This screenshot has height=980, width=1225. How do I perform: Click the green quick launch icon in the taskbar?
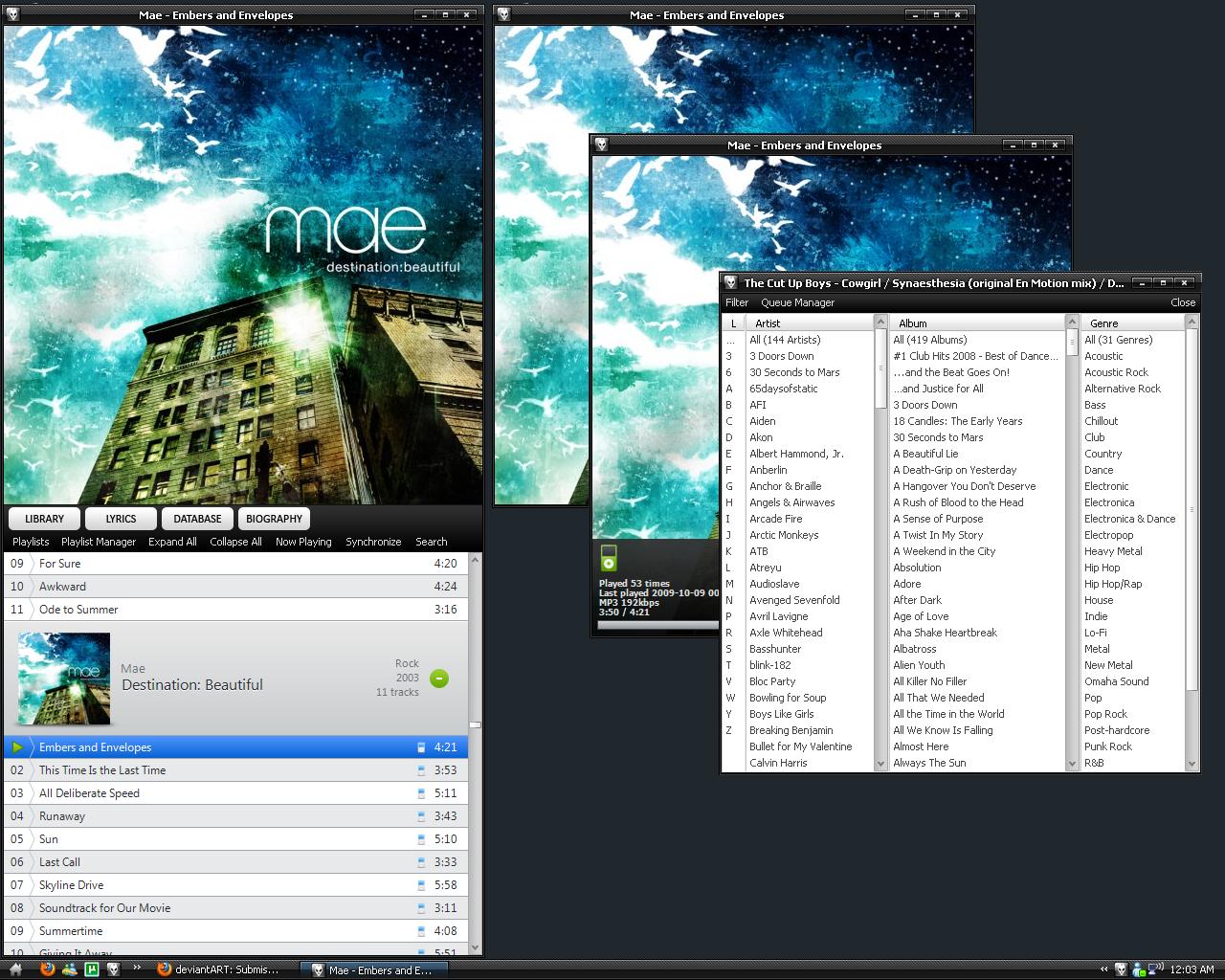(x=92, y=969)
